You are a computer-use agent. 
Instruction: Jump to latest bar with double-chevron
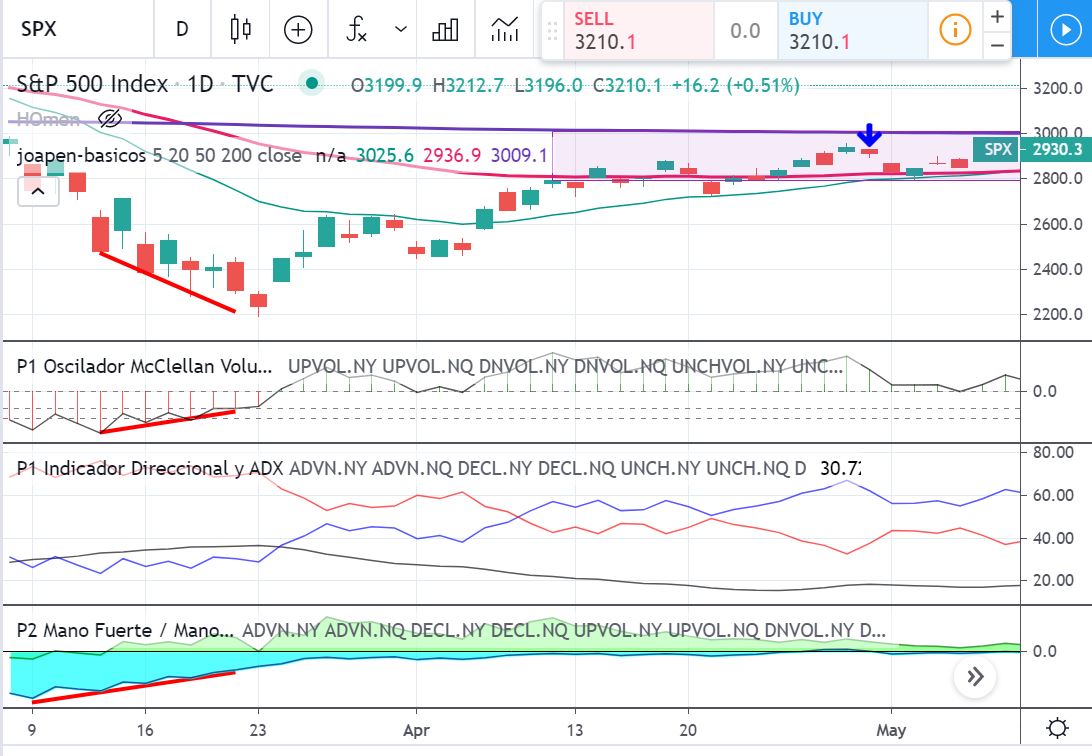pyautogui.click(x=975, y=677)
